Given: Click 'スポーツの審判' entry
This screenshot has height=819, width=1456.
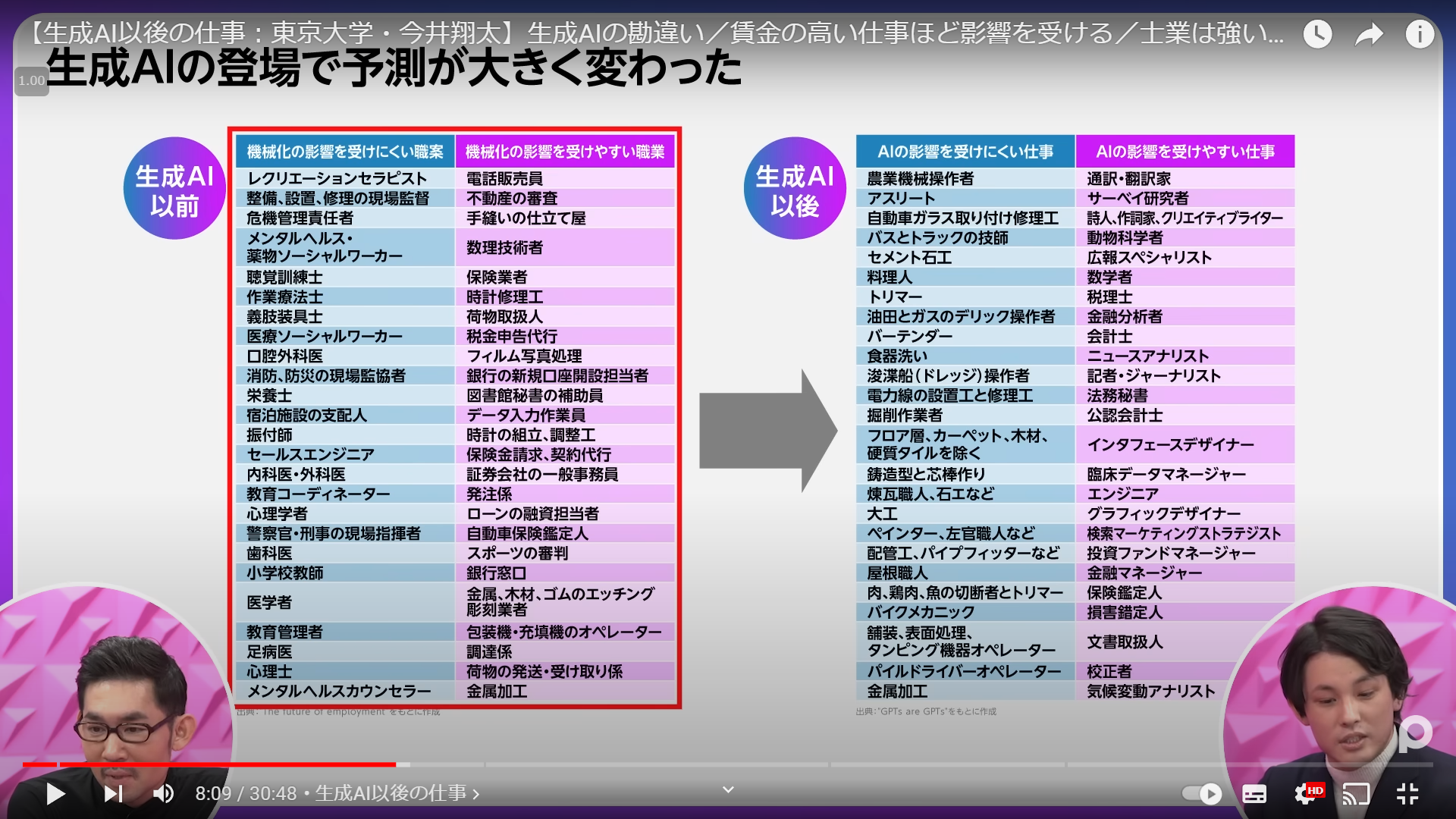Looking at the screenshot, I should [517, 553].
